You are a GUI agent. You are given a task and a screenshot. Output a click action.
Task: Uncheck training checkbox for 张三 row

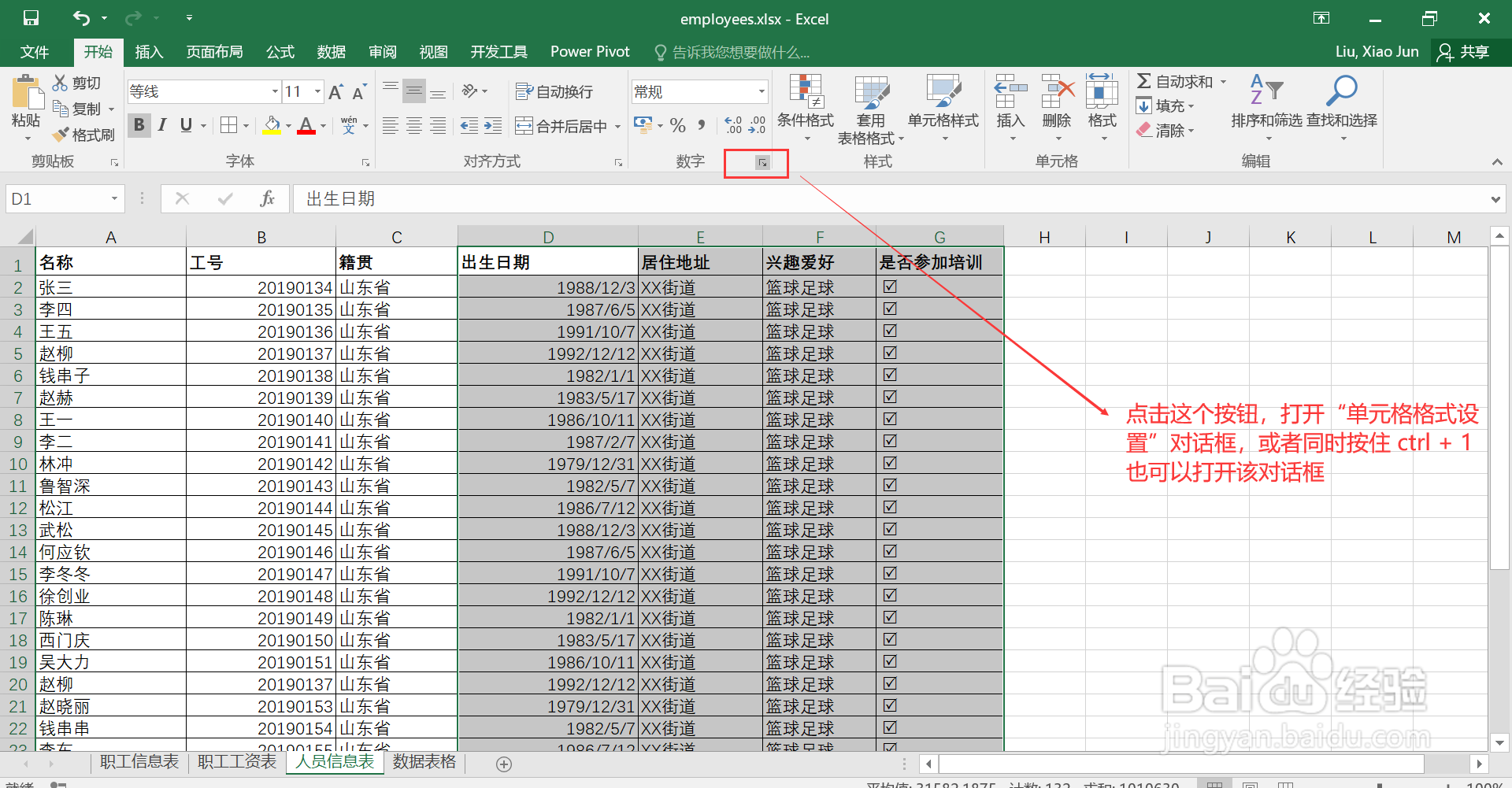point(890,287)
